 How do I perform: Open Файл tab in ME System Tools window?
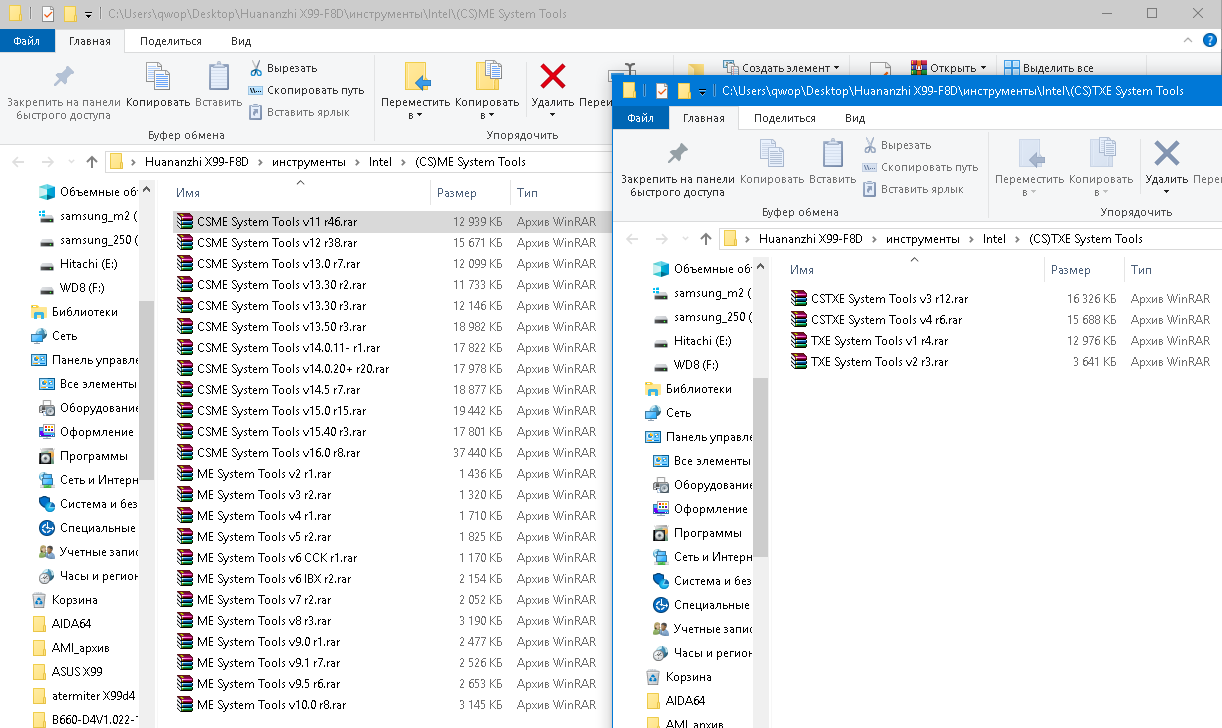coord(28,41)
